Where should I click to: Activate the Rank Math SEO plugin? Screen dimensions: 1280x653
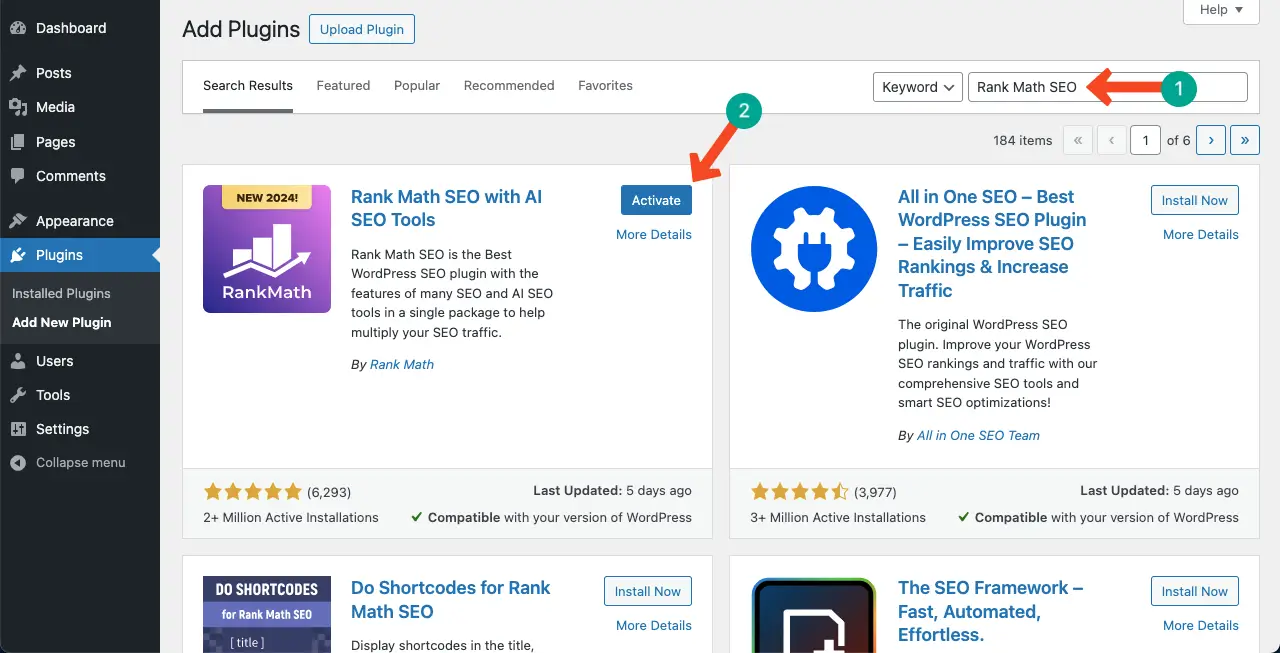(x=656, y=200)
